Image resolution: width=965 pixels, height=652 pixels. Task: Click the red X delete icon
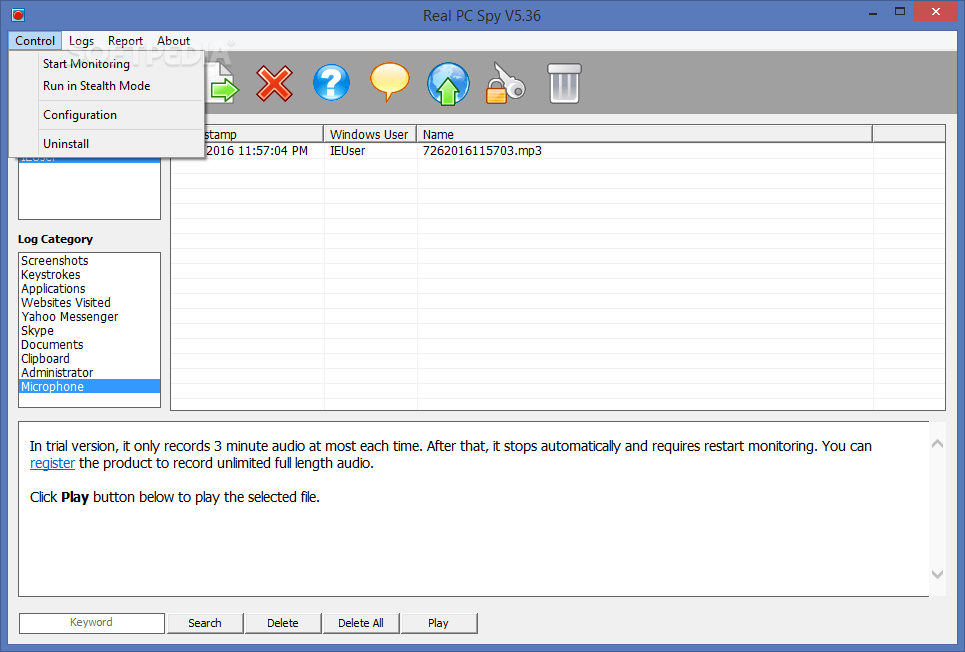coord(274,84)
